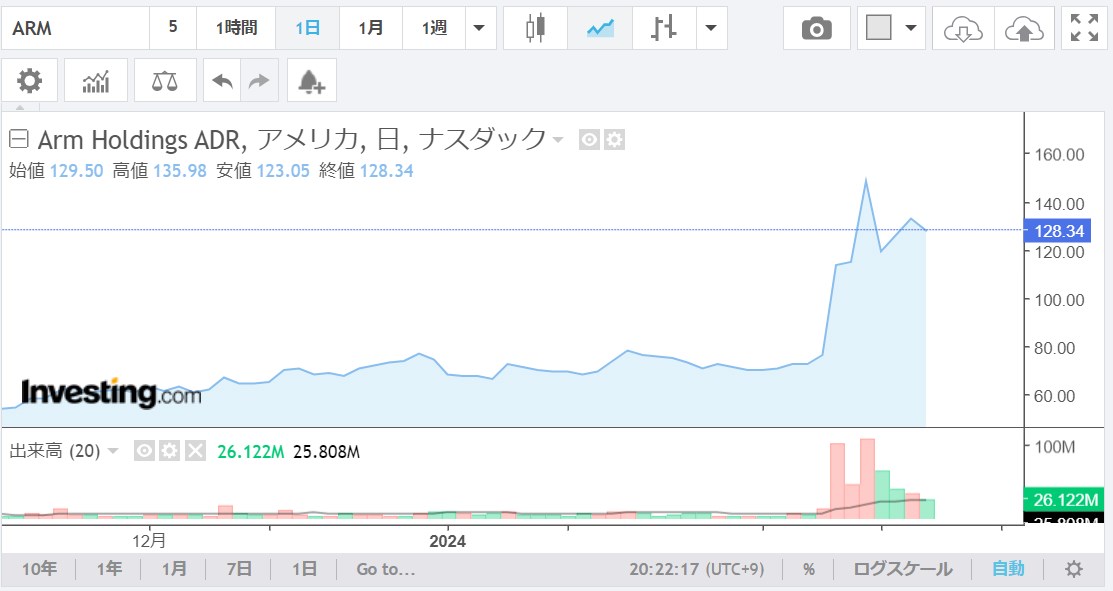
Task: Open settings gear for volume indicator
Action: click(169, 451)
